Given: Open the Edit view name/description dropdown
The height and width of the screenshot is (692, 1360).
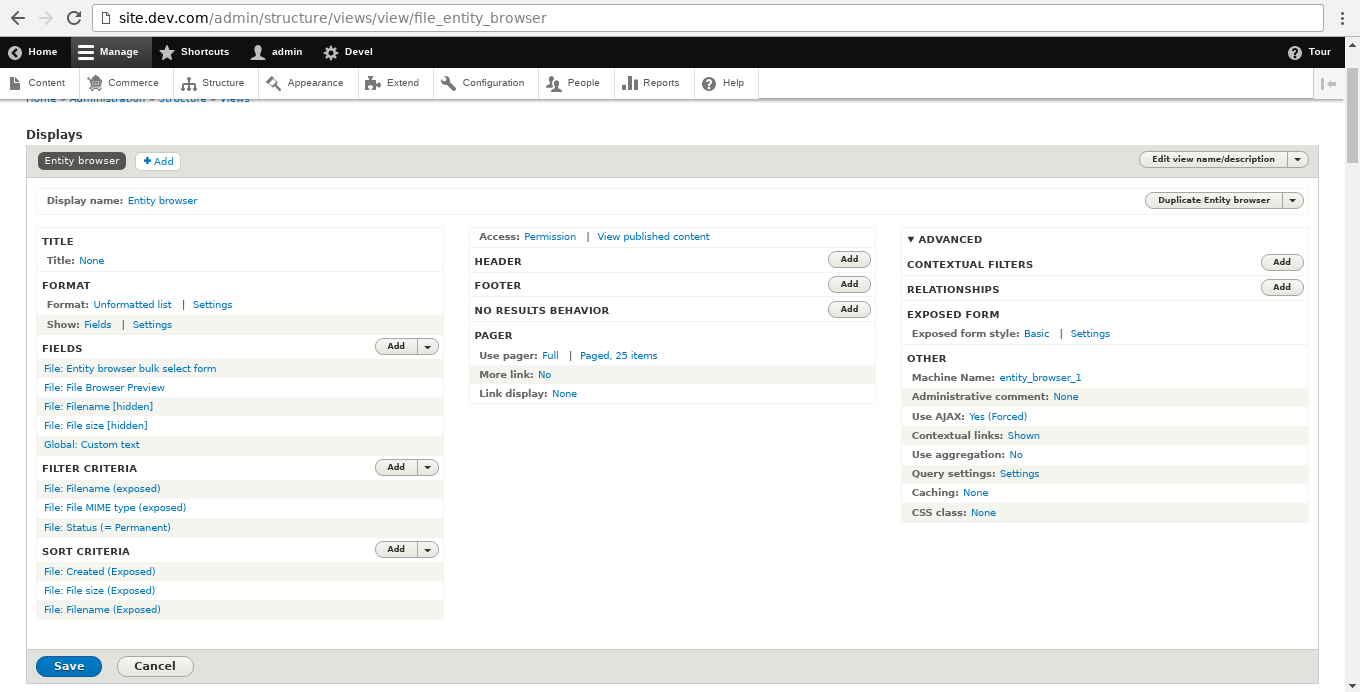Looking at the screenshot, I should pos(1297,159).
